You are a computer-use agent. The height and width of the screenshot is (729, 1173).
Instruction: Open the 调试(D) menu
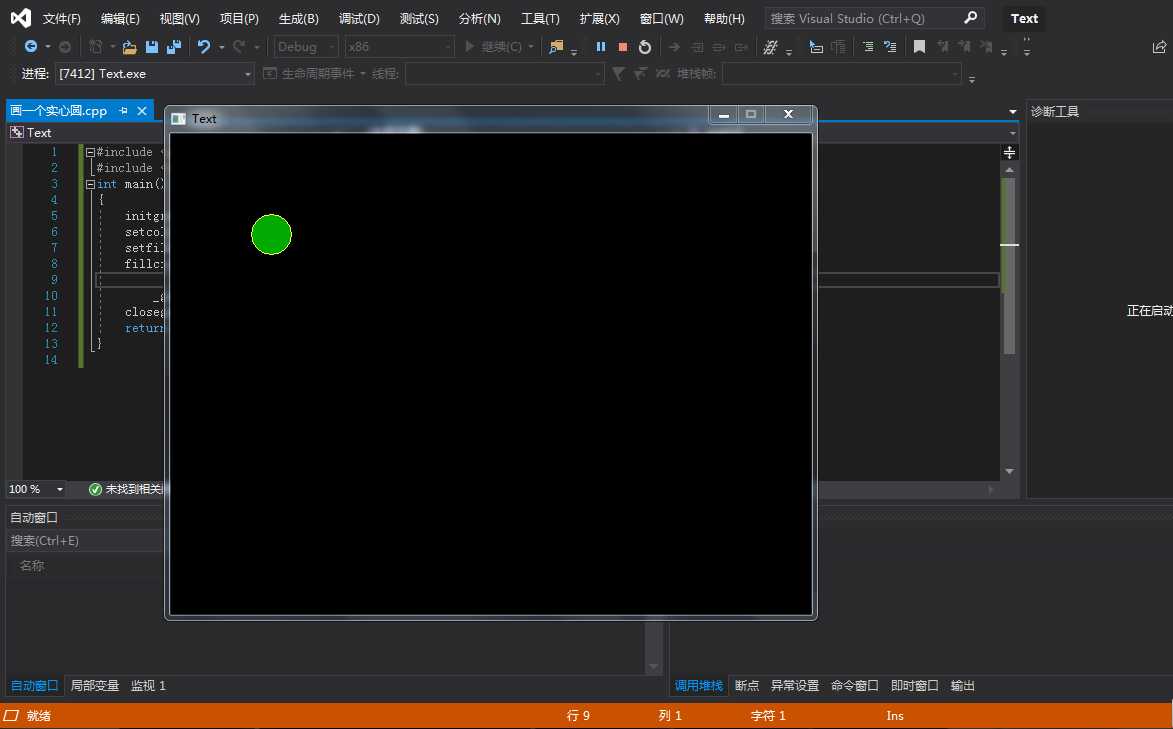[359, 19]
